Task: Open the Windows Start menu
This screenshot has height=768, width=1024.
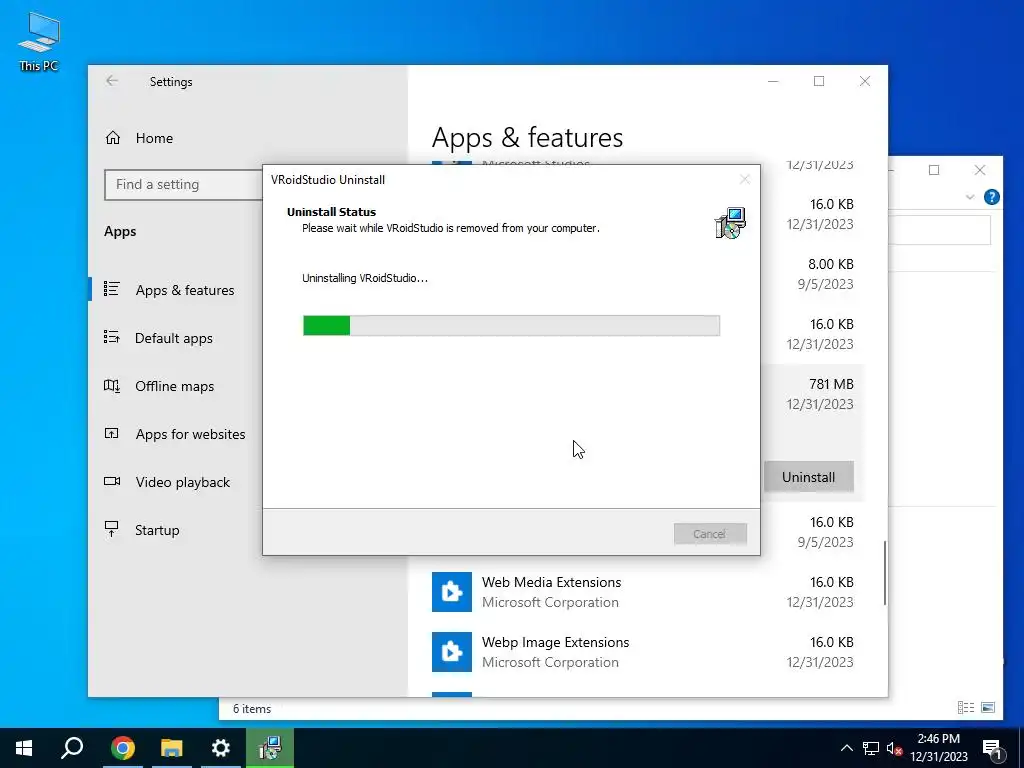Action: click(x=24, y=748)
